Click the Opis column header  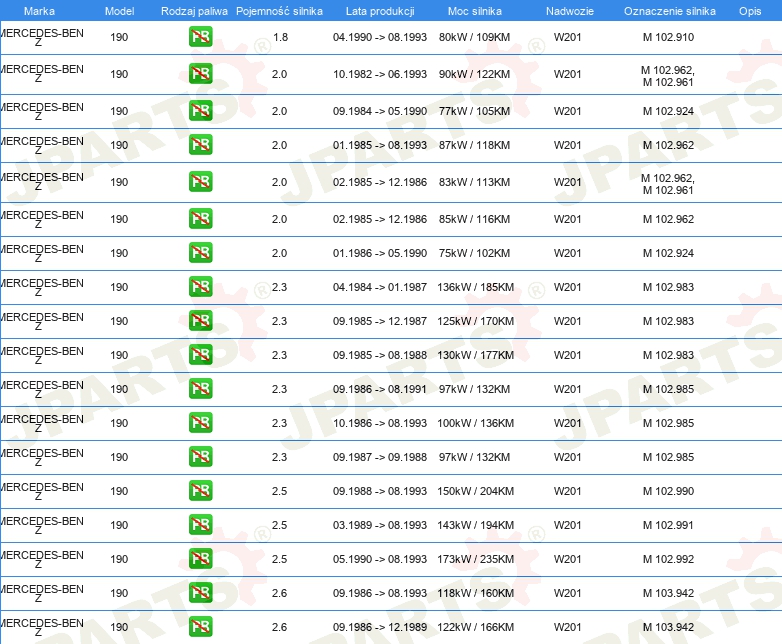pos(750,11)
